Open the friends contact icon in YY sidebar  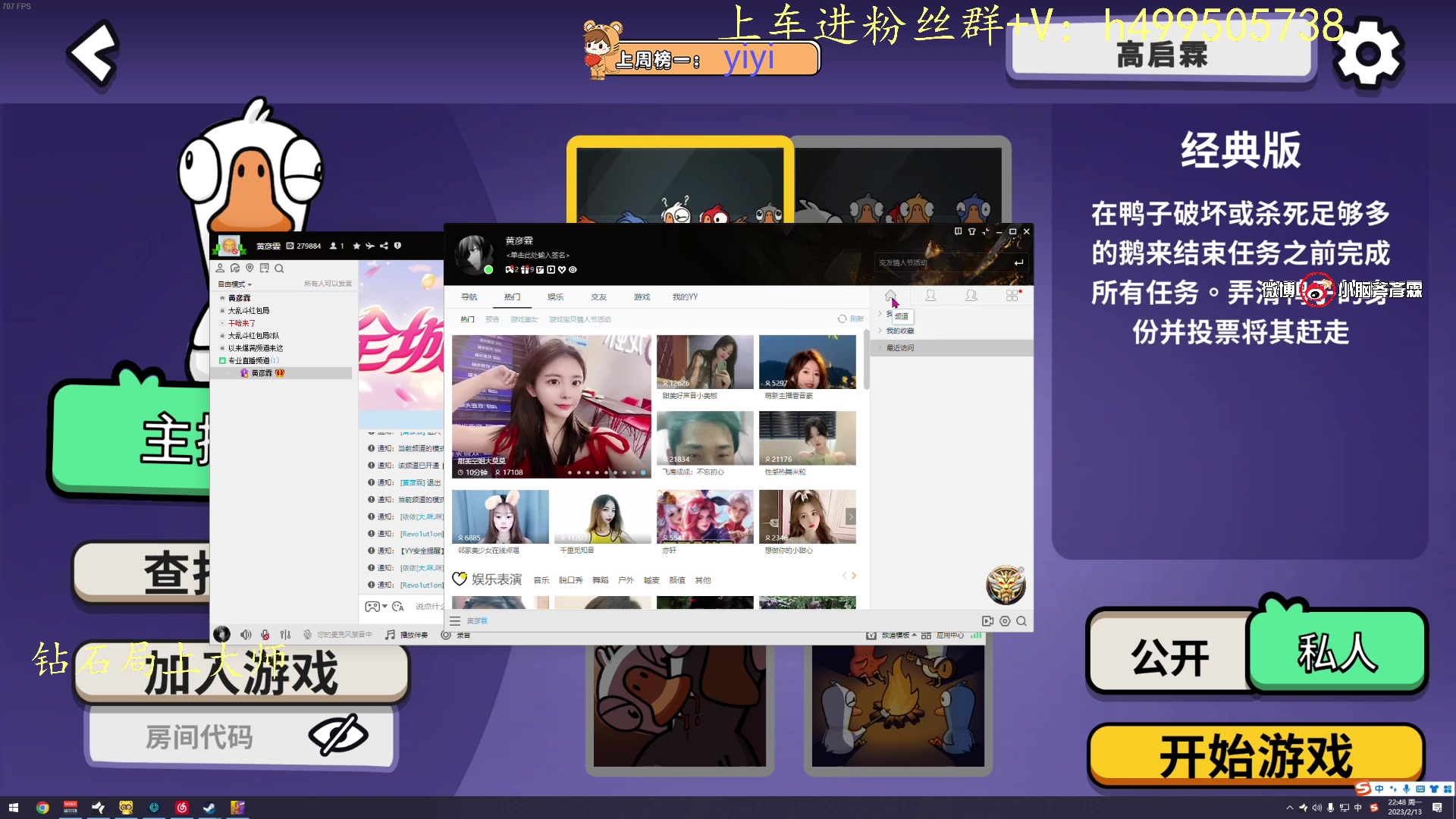click(x=930, y=296)
